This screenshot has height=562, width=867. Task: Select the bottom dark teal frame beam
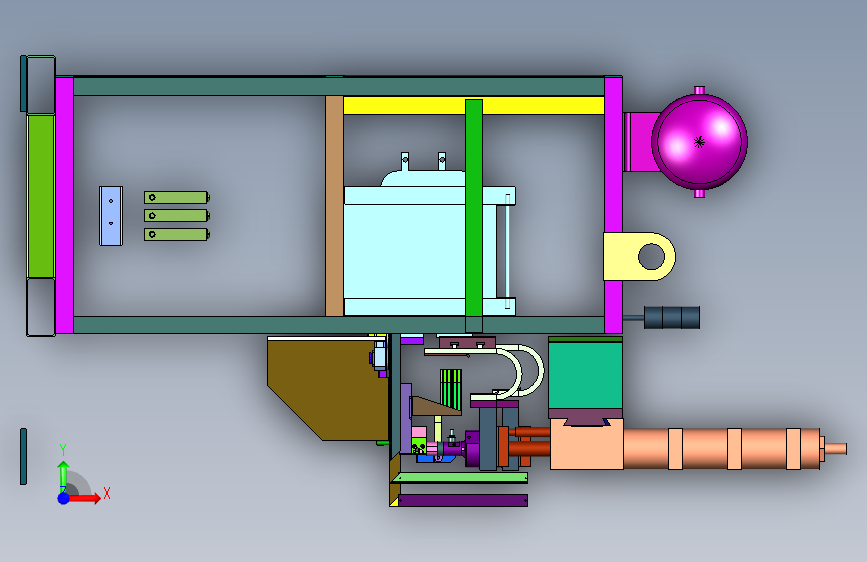click(338, 325)
